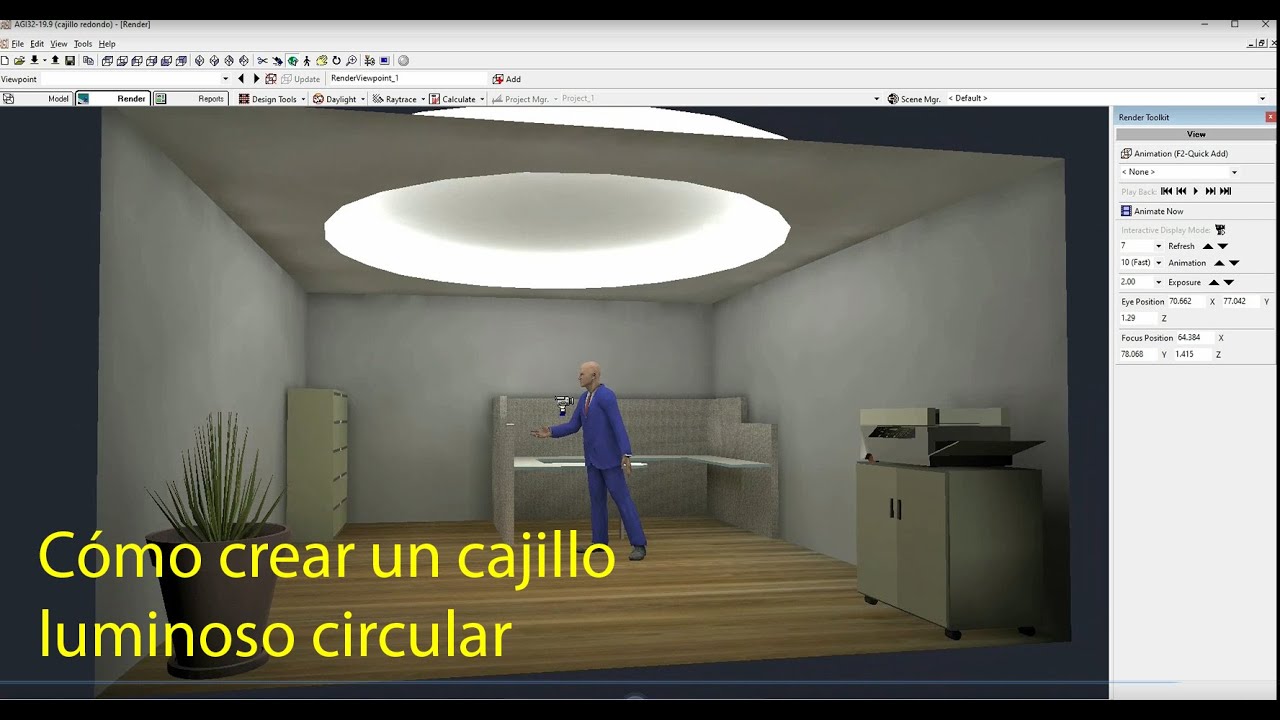Click the rotate view circular arrow icon
1280x720 pixels.
[x=336, y=61]
